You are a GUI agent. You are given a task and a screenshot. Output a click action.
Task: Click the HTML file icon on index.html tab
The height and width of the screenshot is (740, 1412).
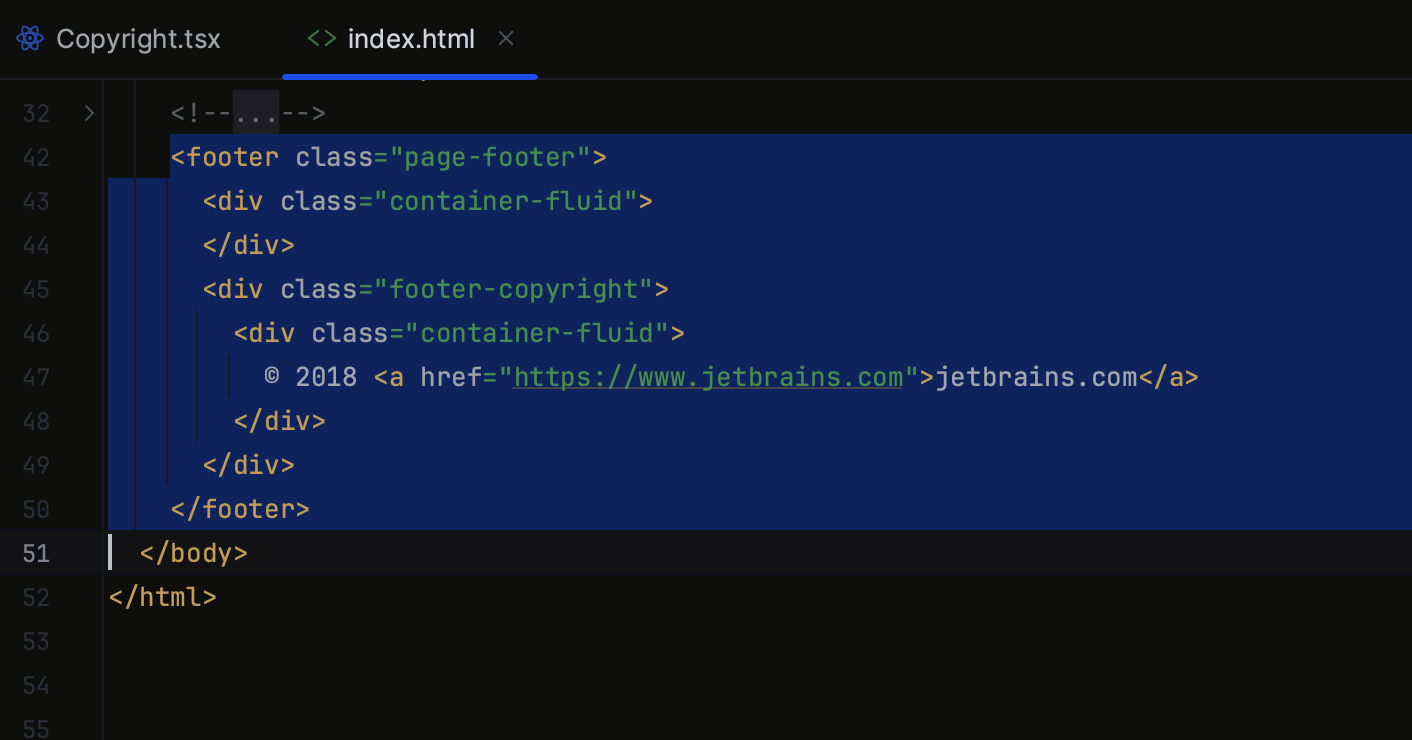click(320, 38)
